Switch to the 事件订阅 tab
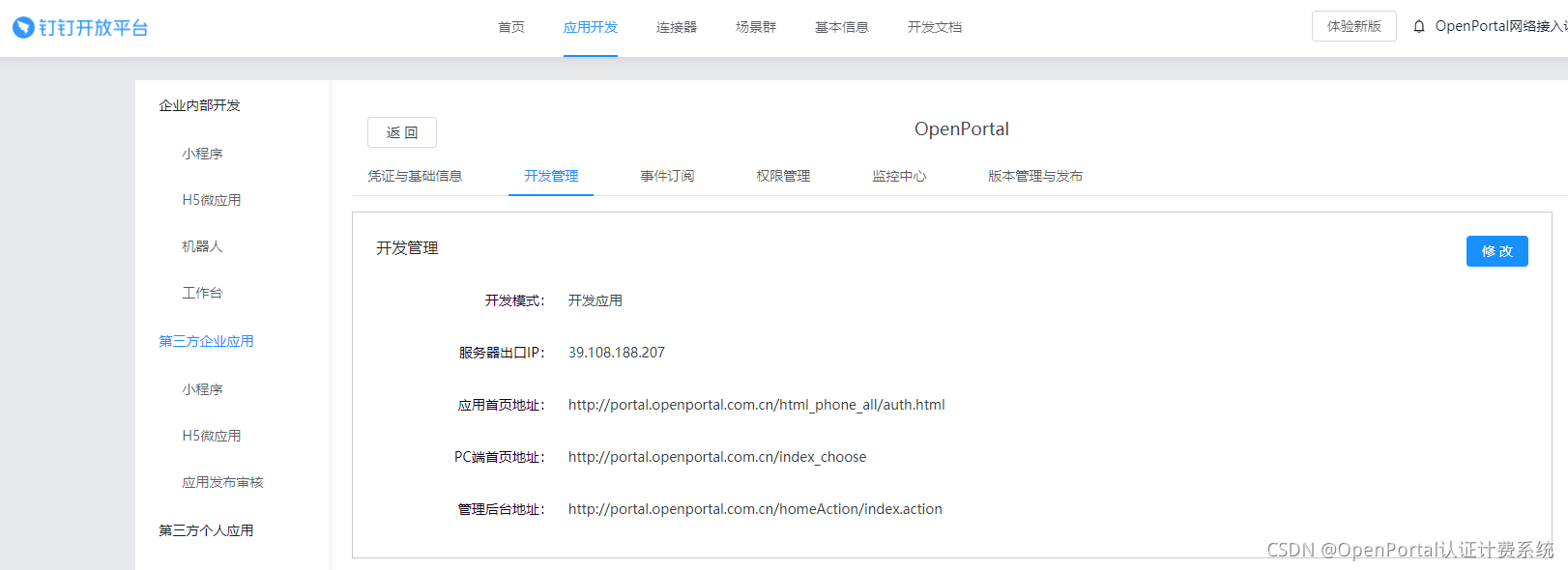 (x=667, y=176)
